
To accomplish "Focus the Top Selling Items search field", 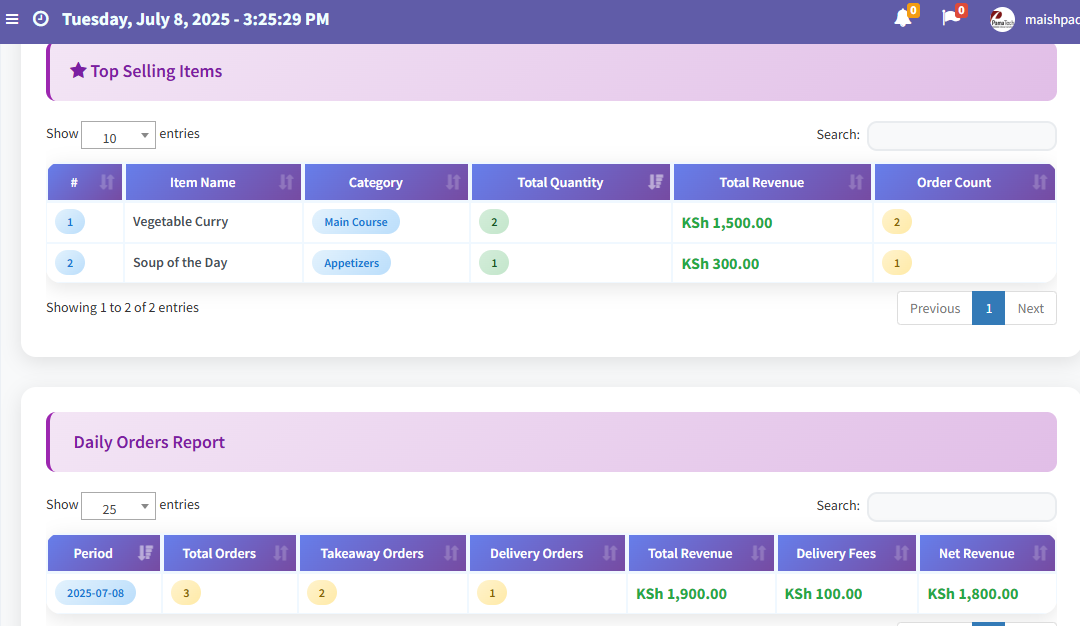I will click(x=961, y=135).
